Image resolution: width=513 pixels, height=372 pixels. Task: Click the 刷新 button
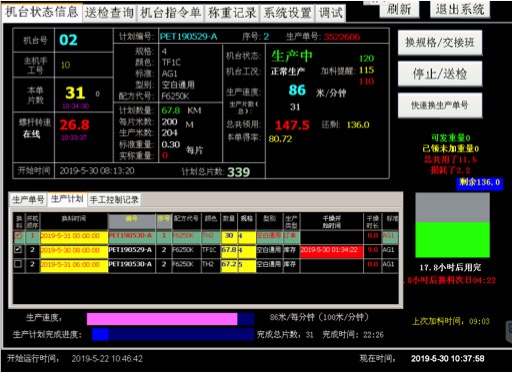tap(399, 9)
